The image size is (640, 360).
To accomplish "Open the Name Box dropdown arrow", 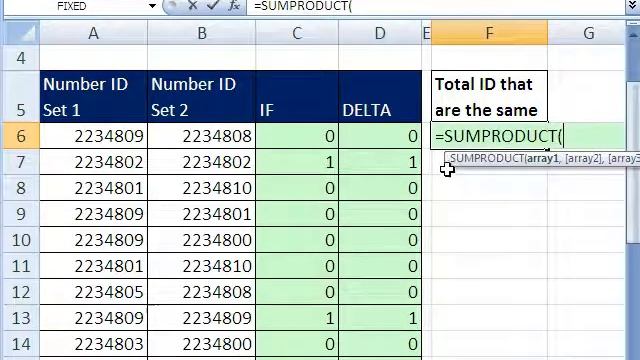I will (x=152, y=6).
